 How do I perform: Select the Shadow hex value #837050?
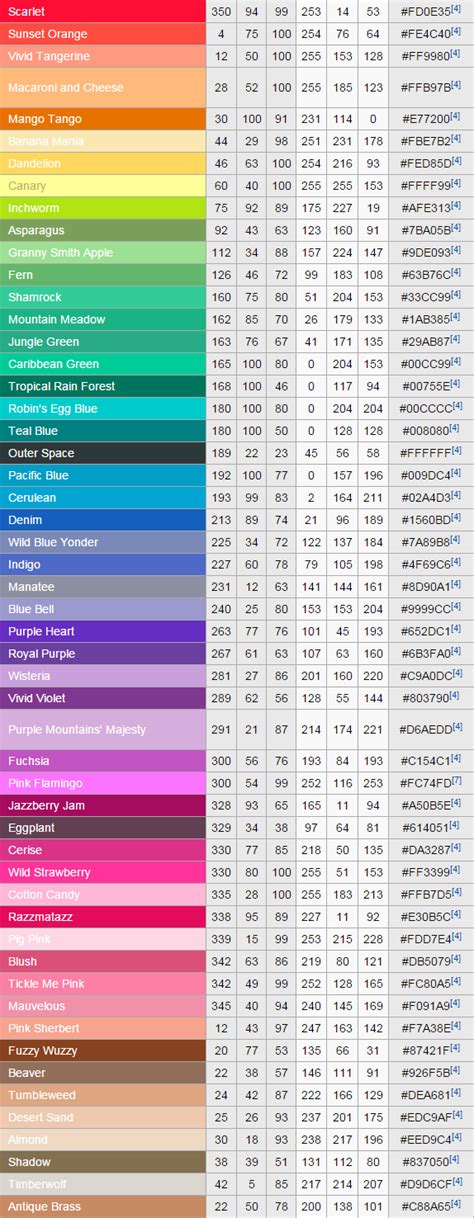pos(425,1162)
